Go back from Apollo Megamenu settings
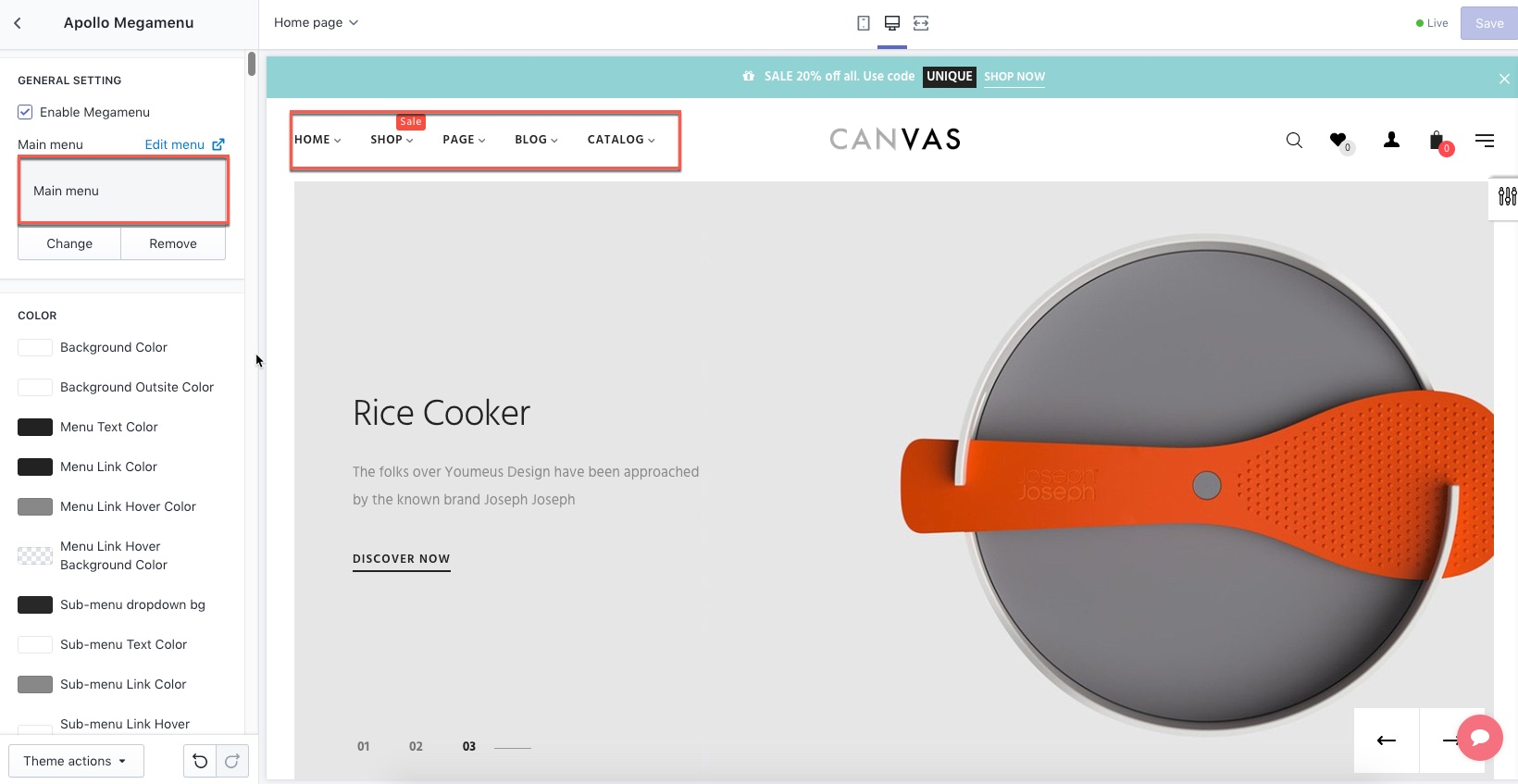Image resolution: width=1518 pixels, height=784 pixels. [18, 23]
